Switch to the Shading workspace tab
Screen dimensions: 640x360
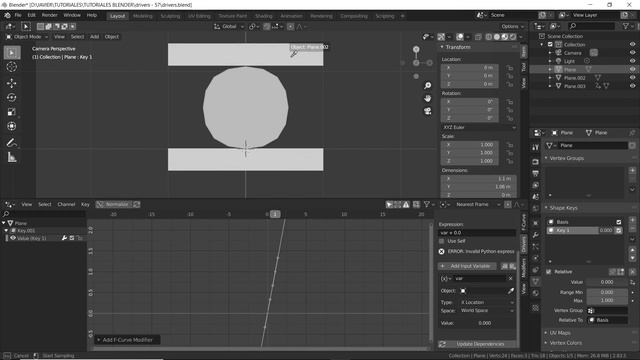click(264, 16)
